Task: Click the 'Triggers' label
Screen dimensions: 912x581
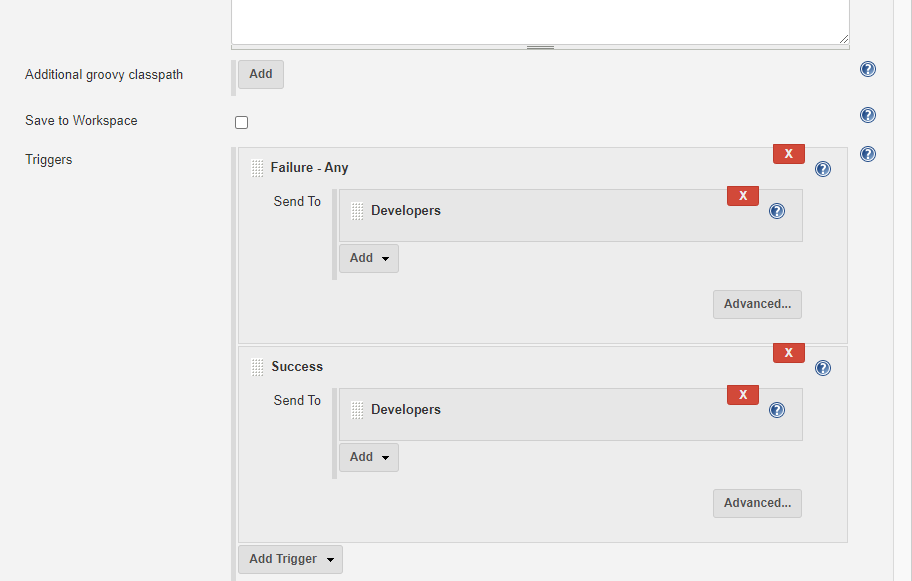Action: (x=49, y=160)
